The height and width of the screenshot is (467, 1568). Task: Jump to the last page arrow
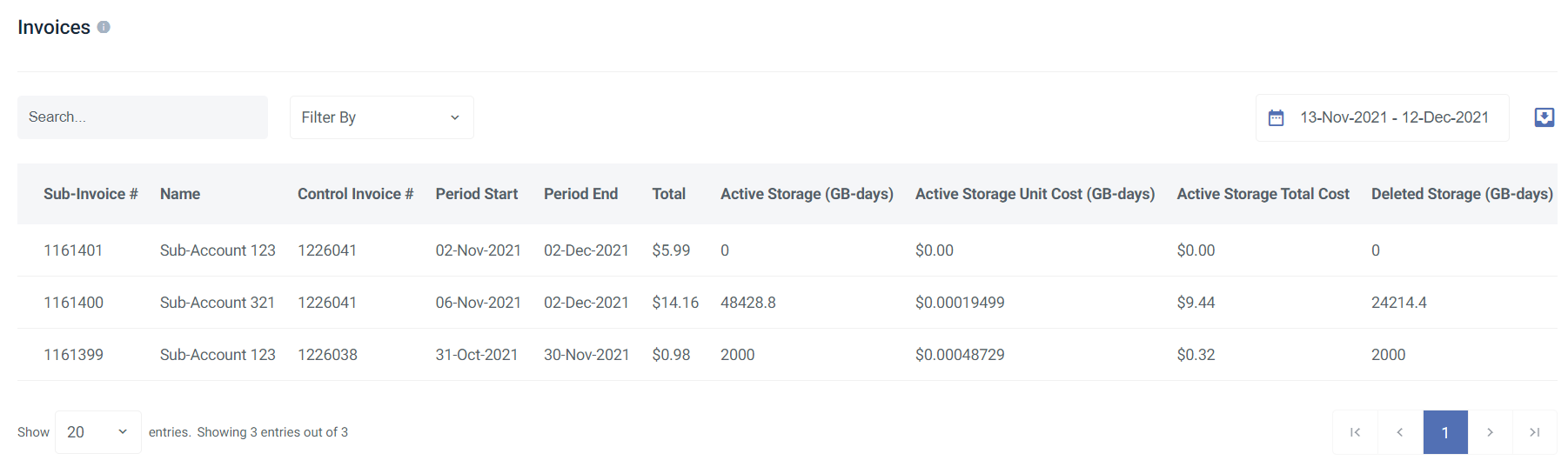(x=1535, y=432)
